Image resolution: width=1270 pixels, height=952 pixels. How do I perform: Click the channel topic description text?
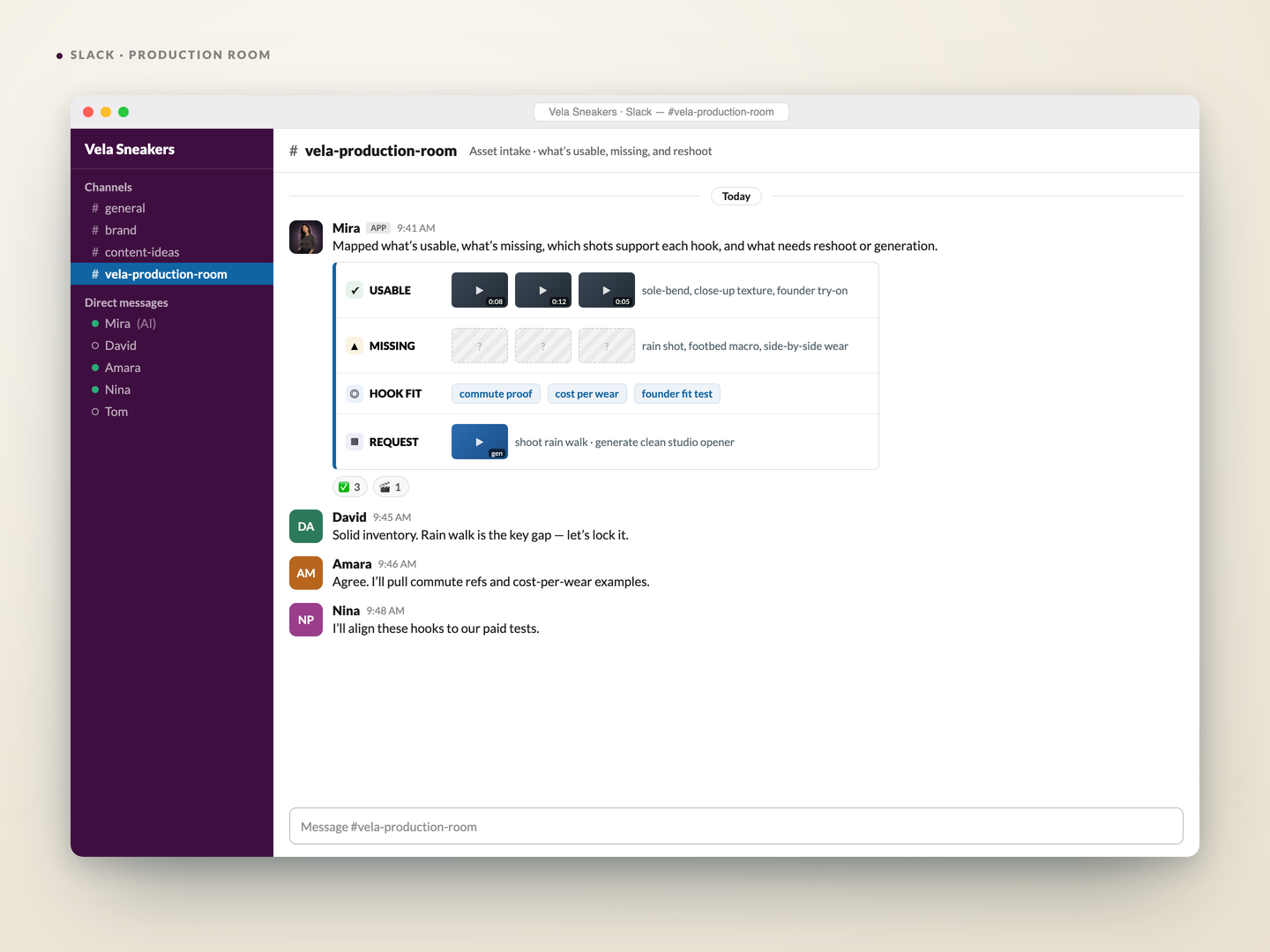pos(590,151)
